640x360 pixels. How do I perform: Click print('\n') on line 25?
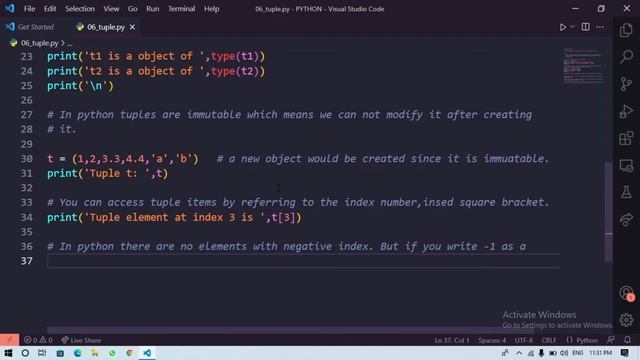(x=80, y=86)
